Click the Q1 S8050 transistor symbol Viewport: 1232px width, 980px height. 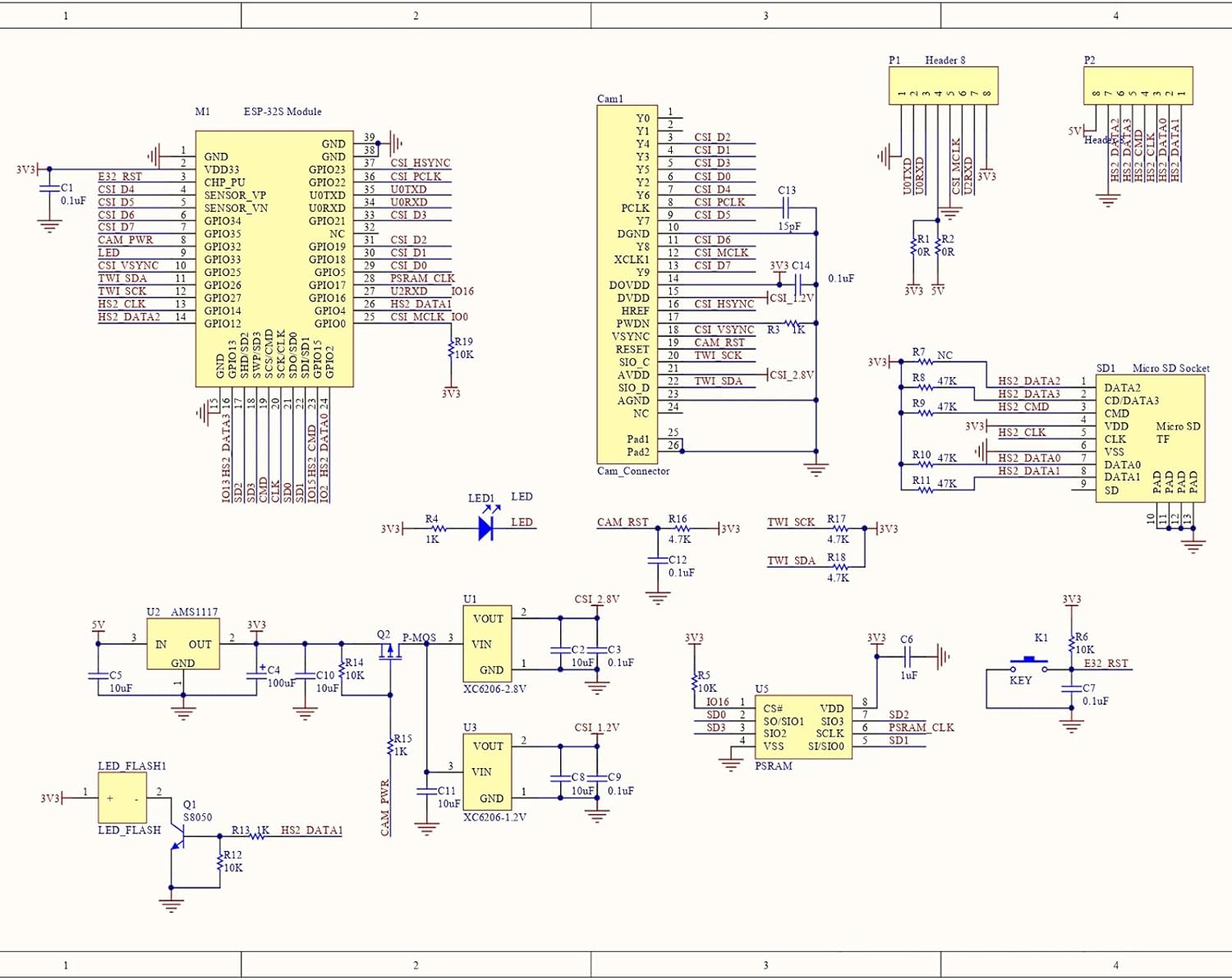[x=177, y=838]
